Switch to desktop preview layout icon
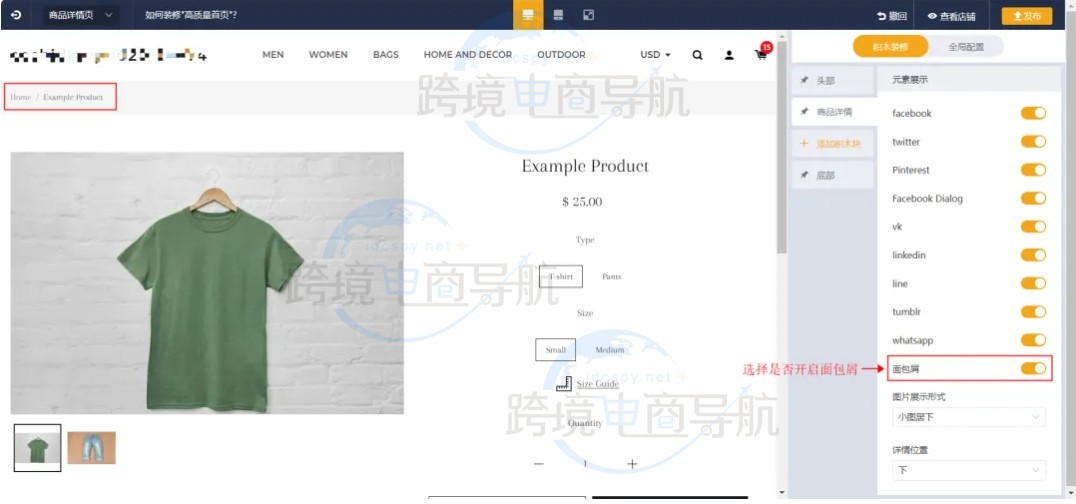 [x=528, y=15]
